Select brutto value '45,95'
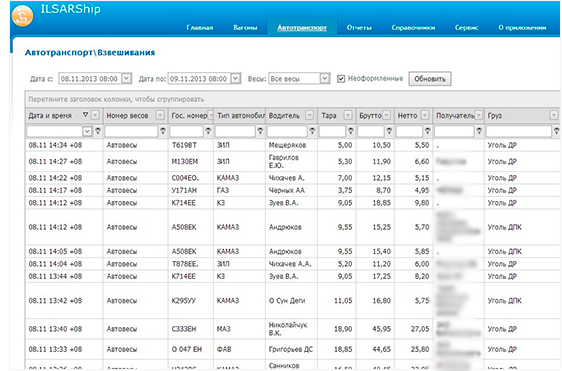The width and height of the screenshot is (562, 371). pos(381,329)
